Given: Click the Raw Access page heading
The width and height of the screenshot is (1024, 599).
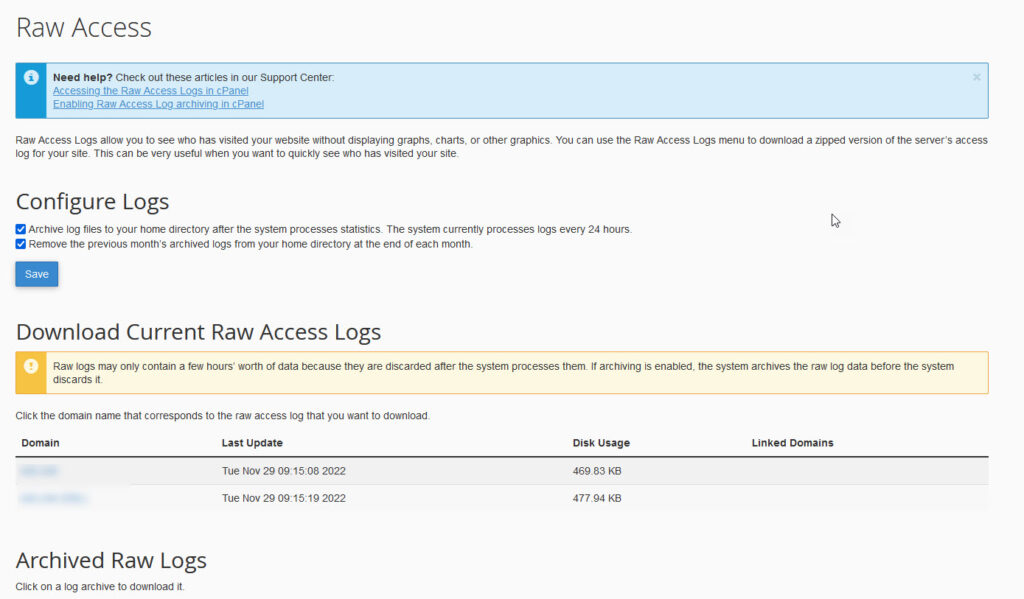Looking at the screenshot, I should tap(83, 28).
